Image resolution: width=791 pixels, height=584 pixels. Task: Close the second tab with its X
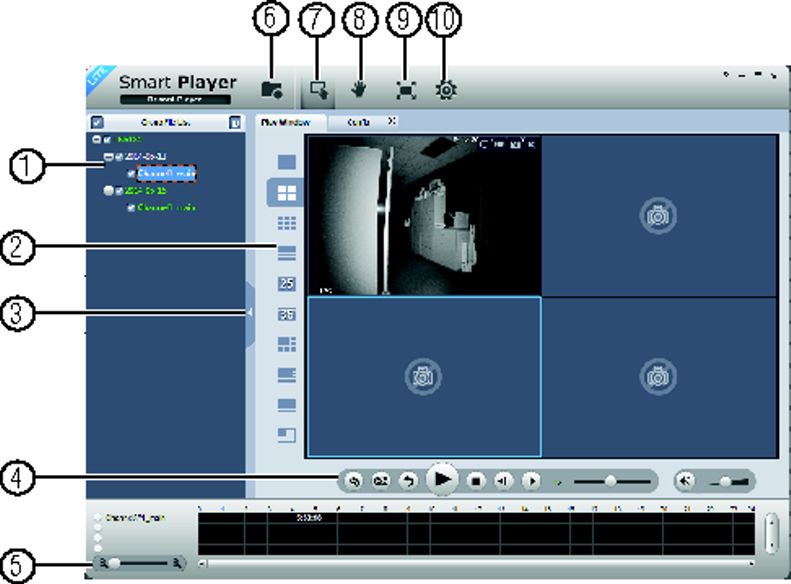[392, 121]
